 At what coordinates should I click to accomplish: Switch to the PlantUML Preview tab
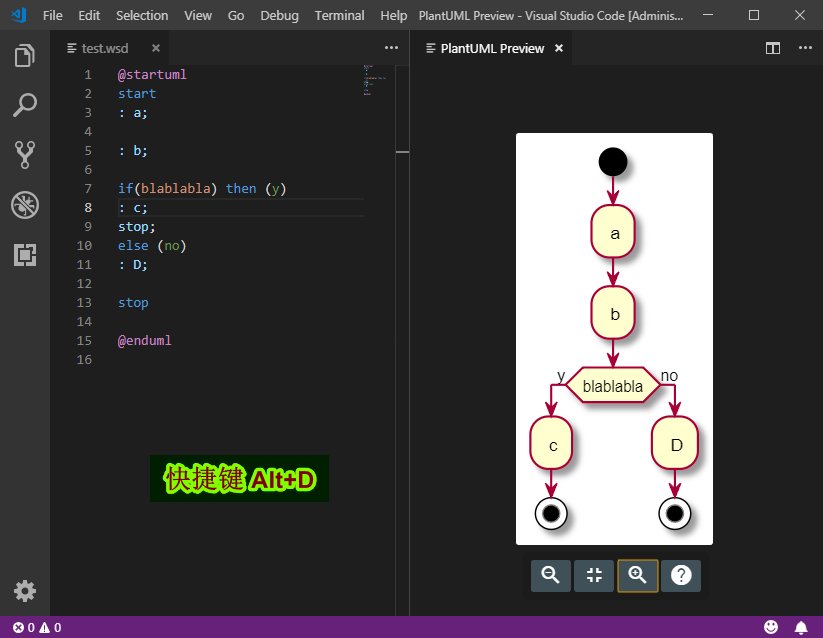pyautogui.click(x=492, y=48)
